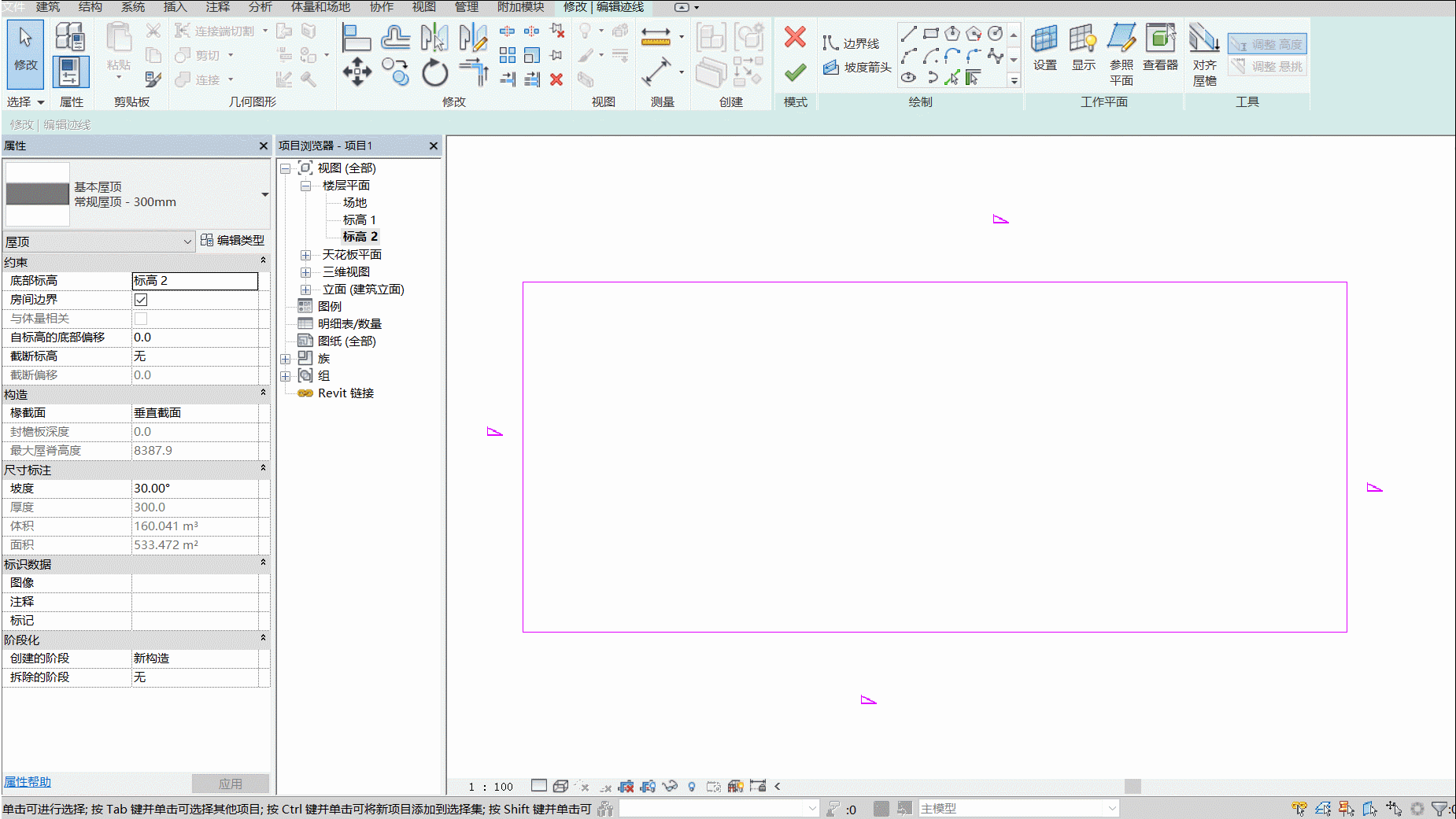
Task: Select 标高 1 in project browser
Action: click(360, 220)
